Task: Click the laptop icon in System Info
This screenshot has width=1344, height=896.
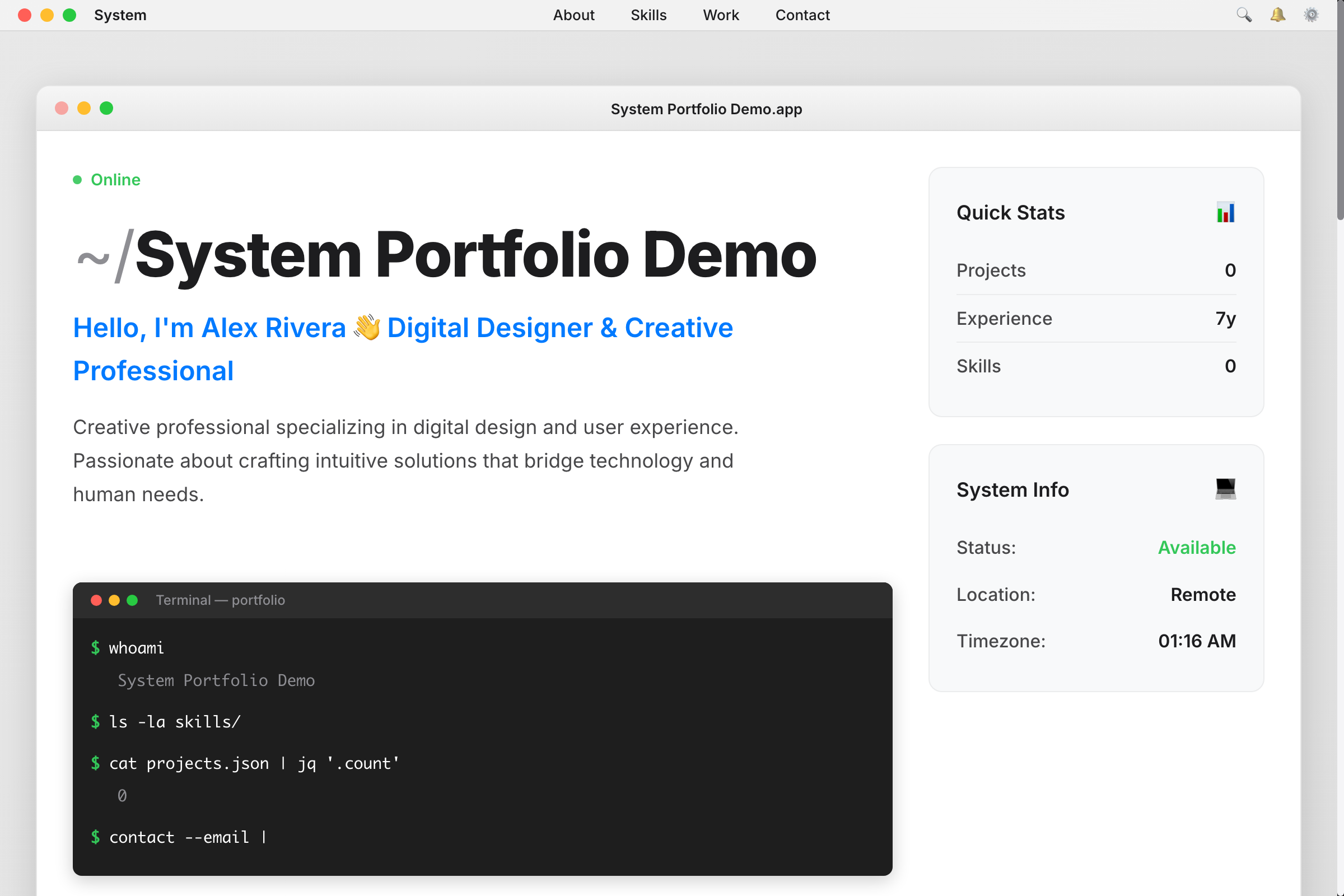Action: (1225, 489)
